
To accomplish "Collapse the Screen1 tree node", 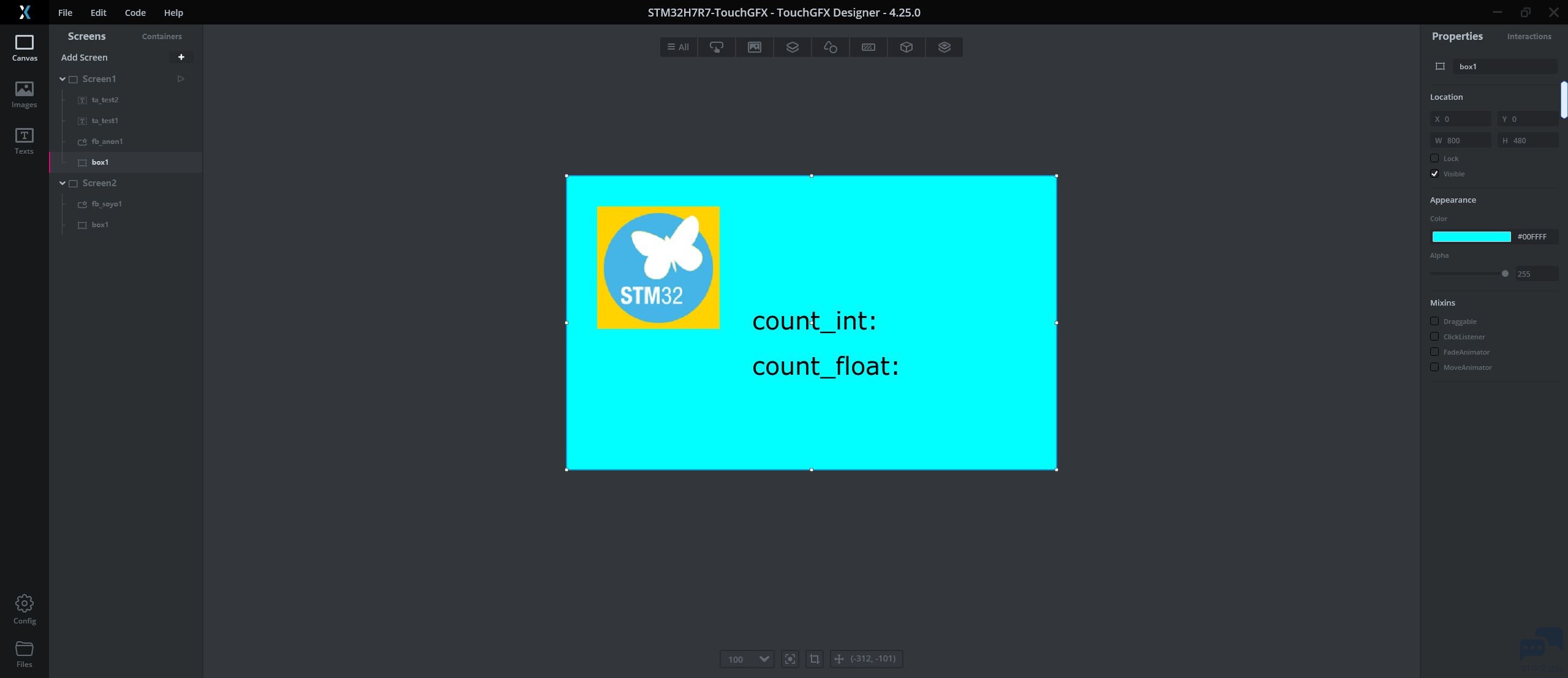I will point(62,79).
